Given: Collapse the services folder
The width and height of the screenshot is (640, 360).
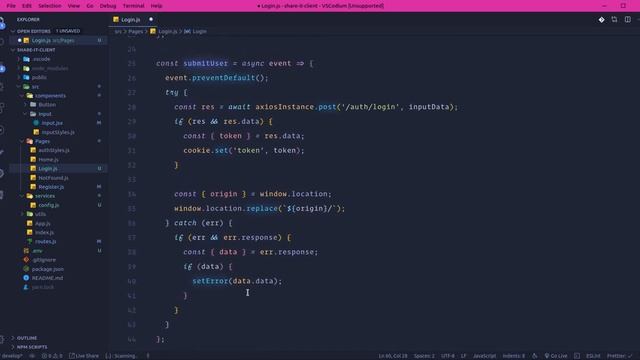Looking at the screenshot, I should [x=45, y=196].
